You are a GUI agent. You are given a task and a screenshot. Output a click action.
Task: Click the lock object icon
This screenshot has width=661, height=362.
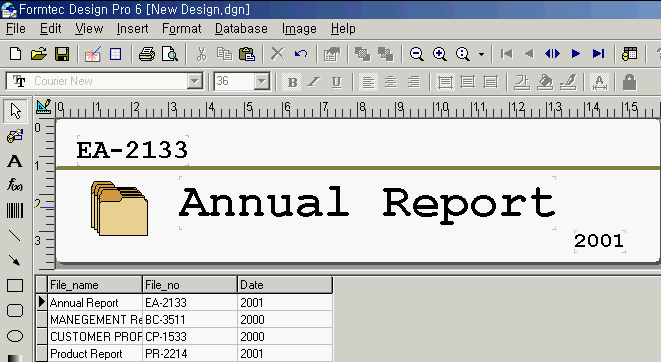pos(629,82)
